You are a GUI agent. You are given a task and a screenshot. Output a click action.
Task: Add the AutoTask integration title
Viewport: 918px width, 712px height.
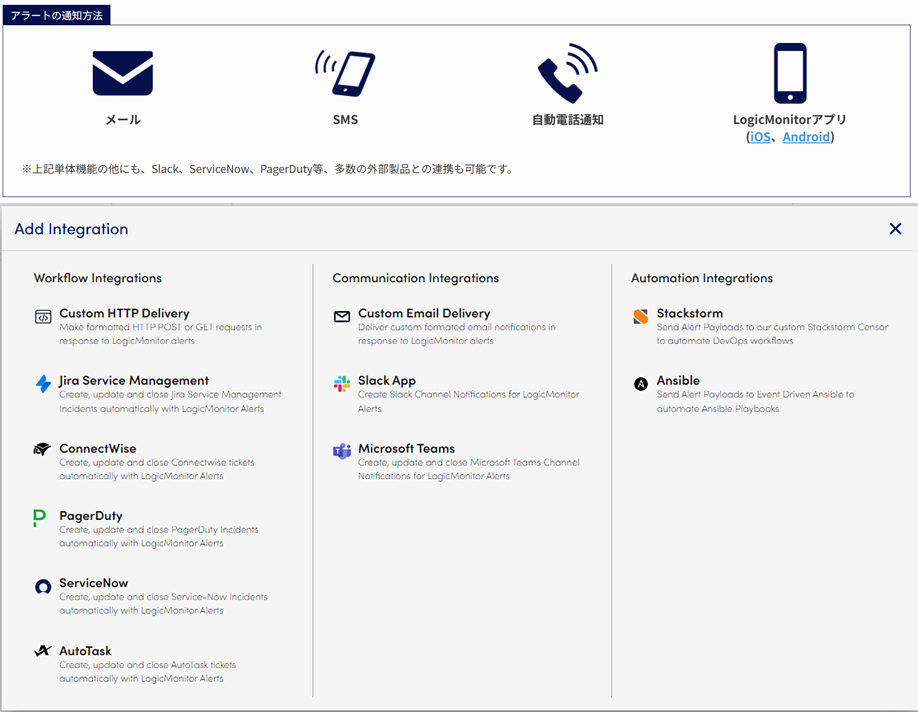(85, 651)
